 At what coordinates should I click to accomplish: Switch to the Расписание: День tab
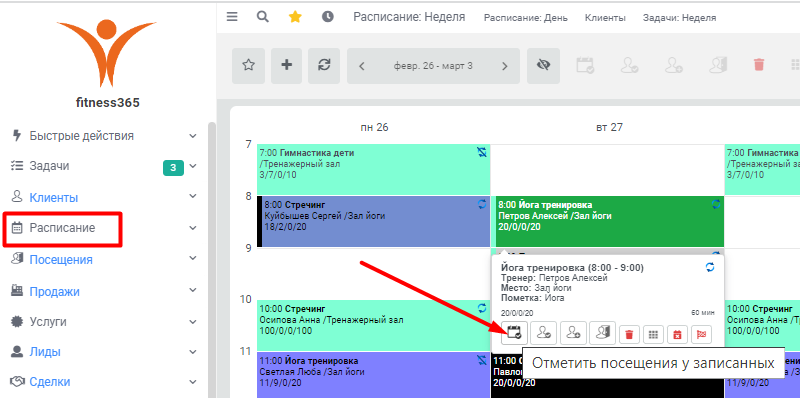pos(527,18)
